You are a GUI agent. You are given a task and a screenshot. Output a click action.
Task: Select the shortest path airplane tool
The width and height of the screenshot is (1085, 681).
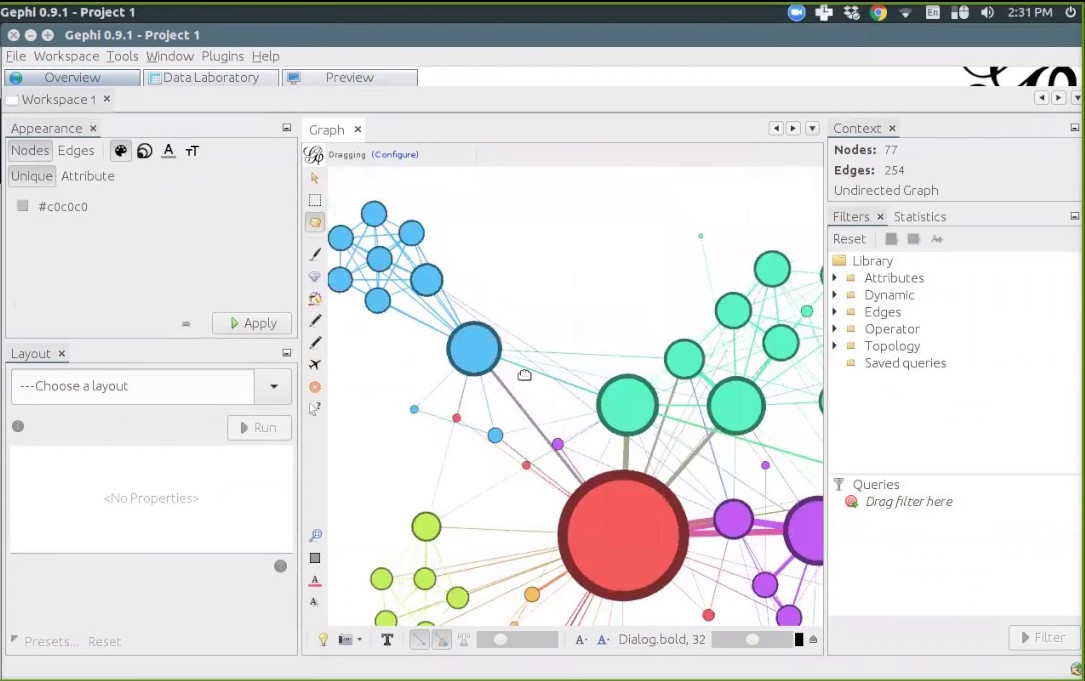coord(315,365)
